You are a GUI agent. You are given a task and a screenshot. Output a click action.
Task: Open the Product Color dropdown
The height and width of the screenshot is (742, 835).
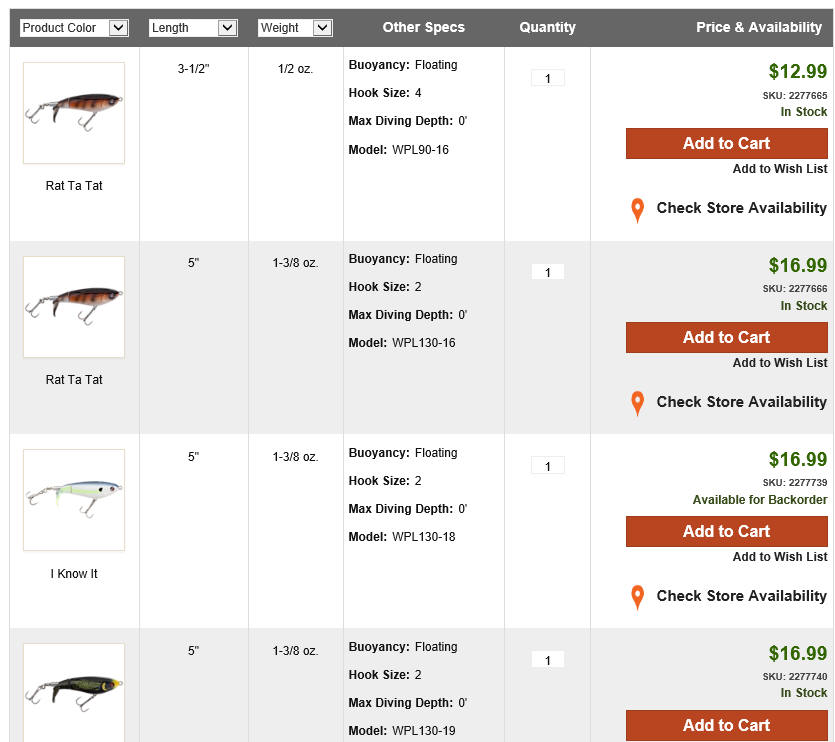click(75, 28)
